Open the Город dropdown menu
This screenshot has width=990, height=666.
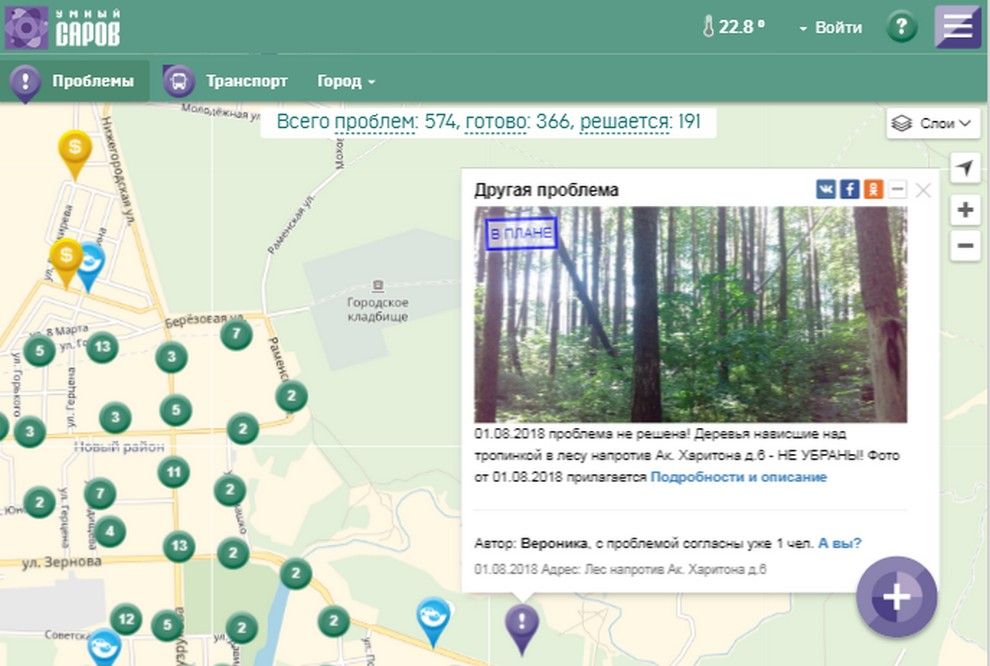(x=346, y=81)
